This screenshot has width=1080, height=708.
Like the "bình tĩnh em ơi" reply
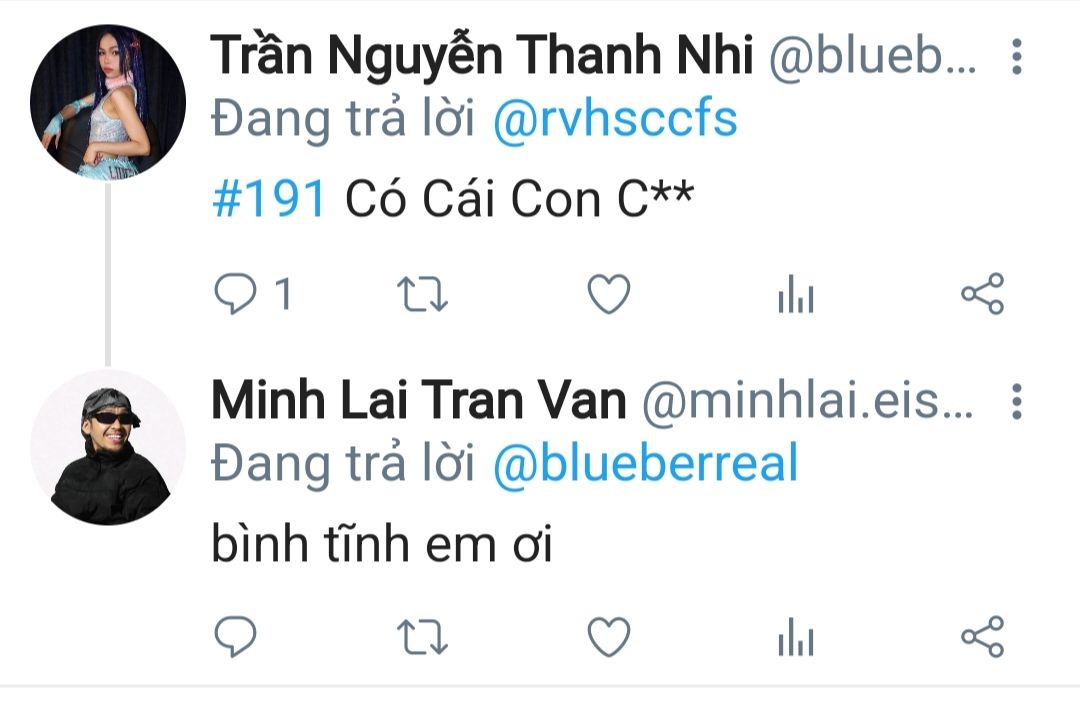(609, 636)
